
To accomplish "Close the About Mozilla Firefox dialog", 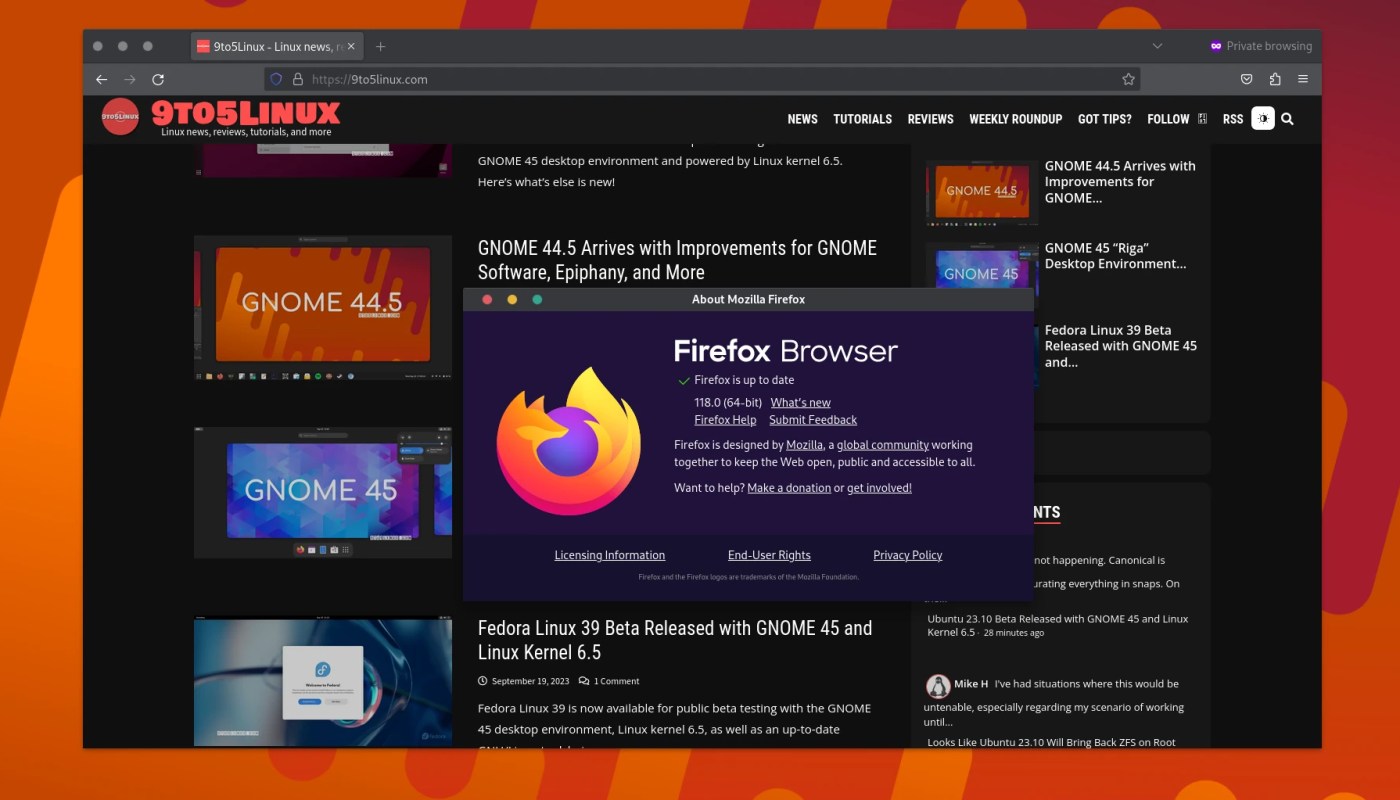I will click(x=487, y=299).
